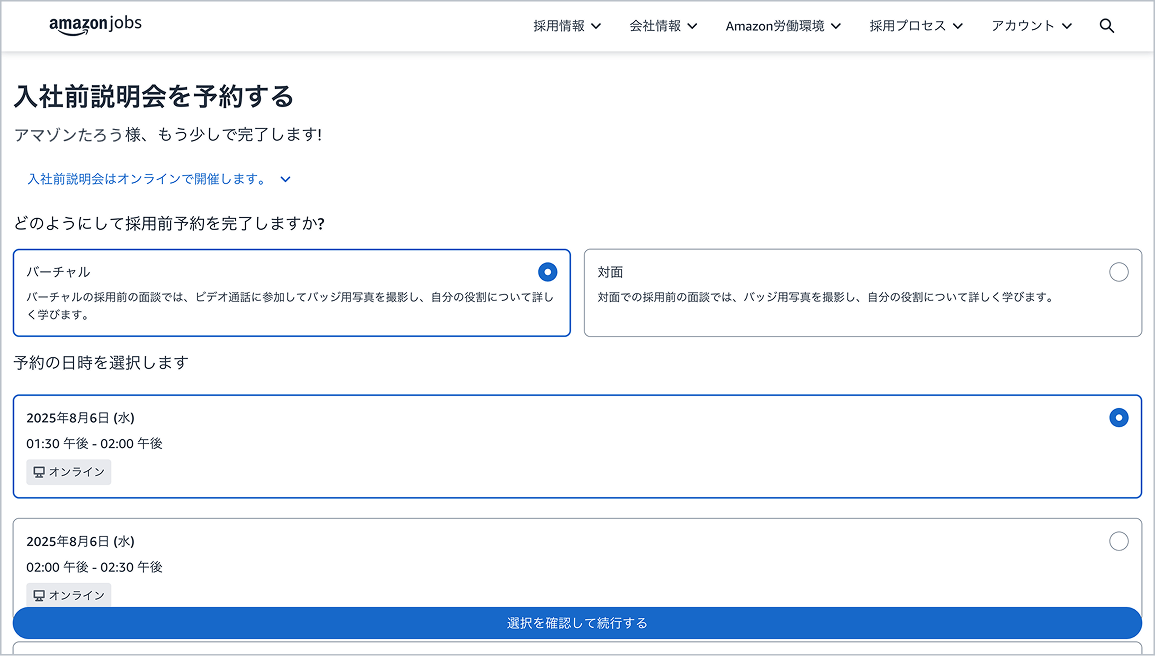Select the 01:30 午後 - 02:00 午後 slot radio

pos(1118,417)
